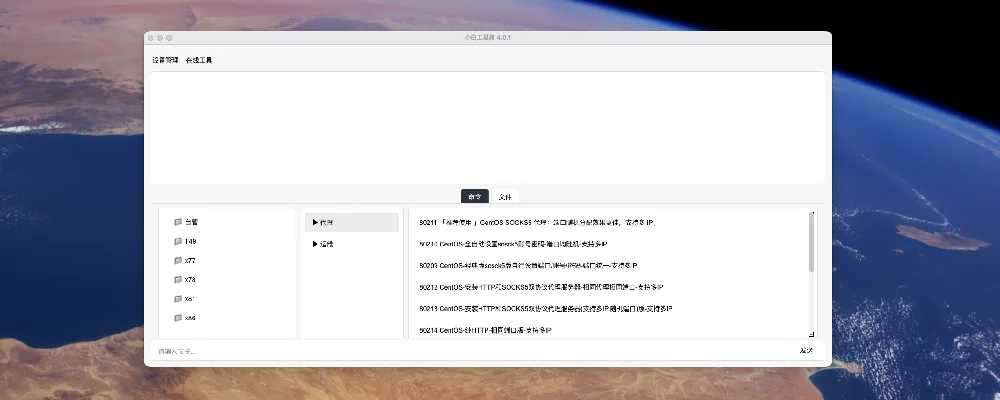Expand the 运维 category triangle
Screen dimensions: 1000x400
coord(315,244)
